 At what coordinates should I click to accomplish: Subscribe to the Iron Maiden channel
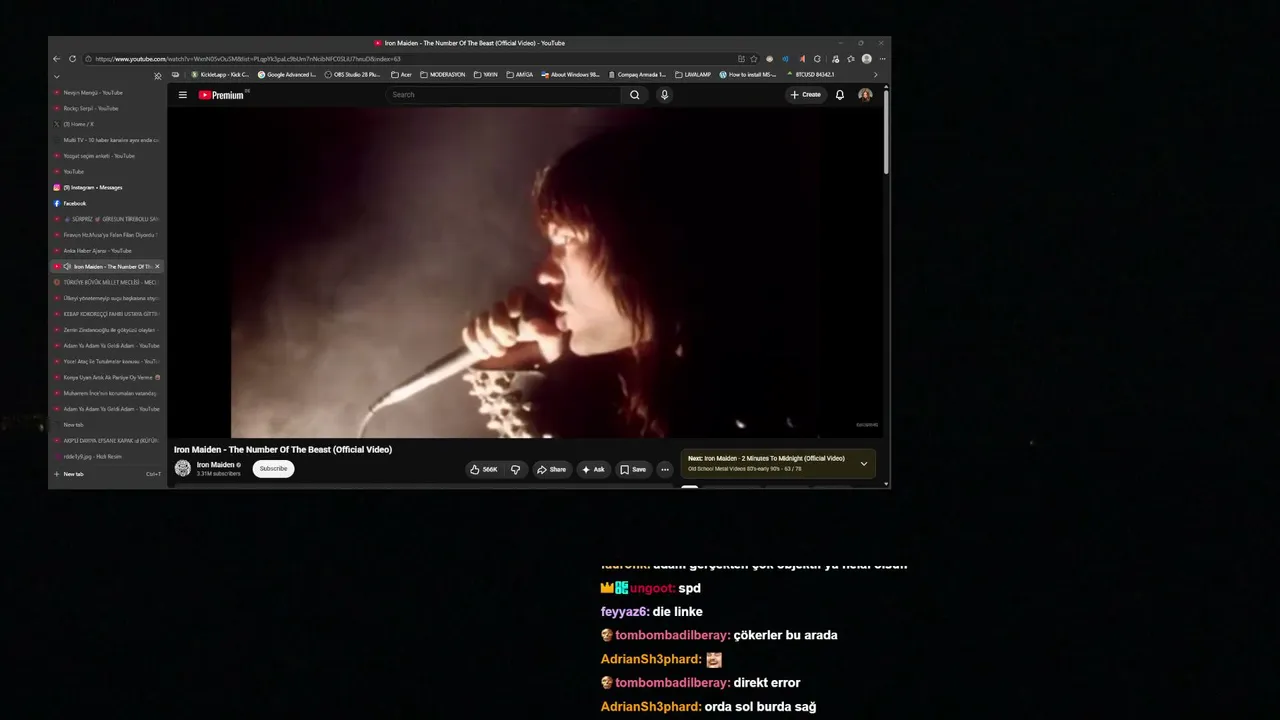coord(273,469)
